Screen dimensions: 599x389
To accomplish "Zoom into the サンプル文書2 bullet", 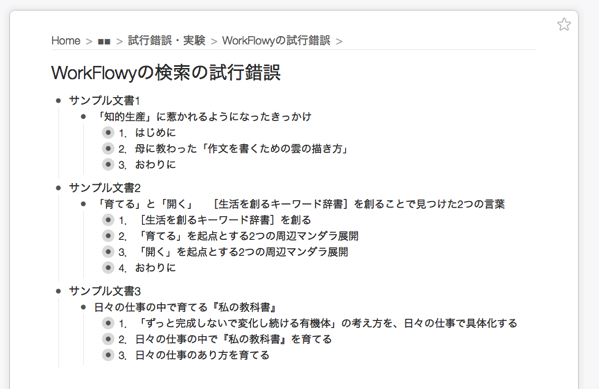I will tap(58, 188).
